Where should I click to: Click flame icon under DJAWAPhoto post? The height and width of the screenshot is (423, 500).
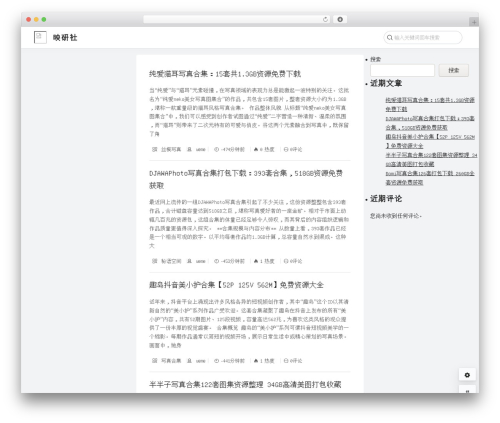click(x=256, y=261)
